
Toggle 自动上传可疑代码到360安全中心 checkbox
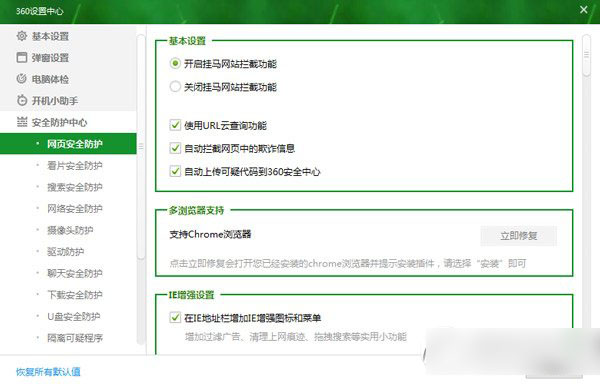[175, 171]
